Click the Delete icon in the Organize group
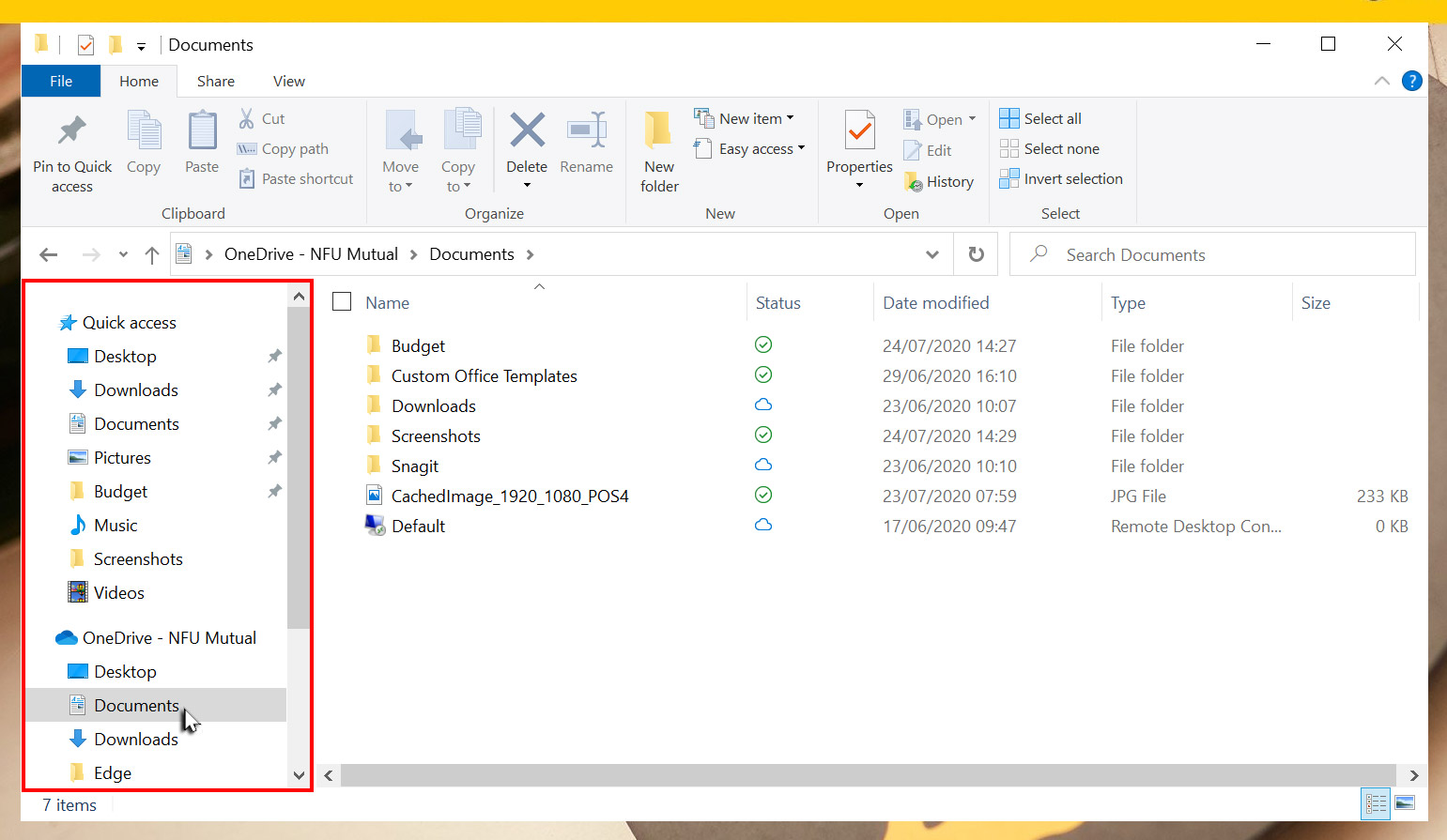 (x=527, y=131)
